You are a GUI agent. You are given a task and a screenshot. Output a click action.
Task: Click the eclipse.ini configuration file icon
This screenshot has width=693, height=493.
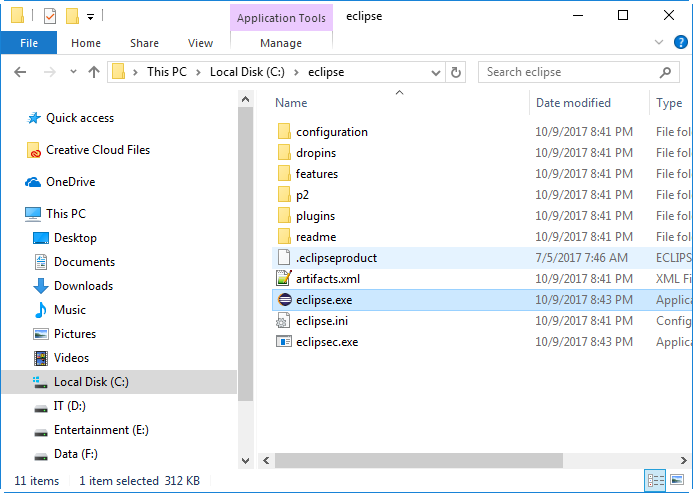pyautogui.click(x=284, y=321)
